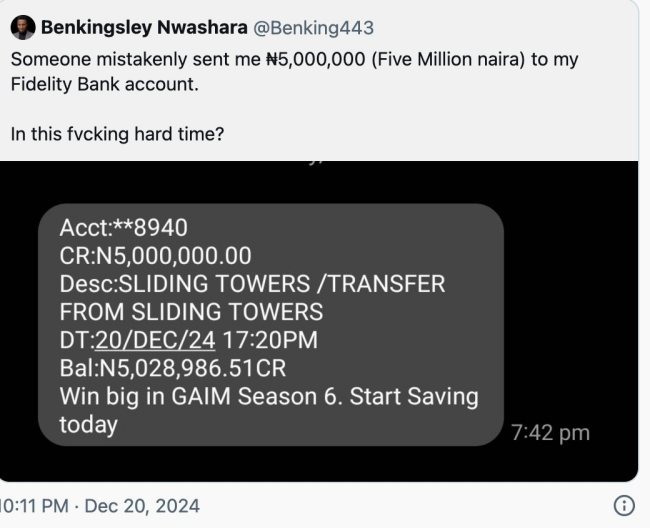This screenshot has height=528, width=650.
Task: Open the tweet info icon
Action: [x=623, y=504]
